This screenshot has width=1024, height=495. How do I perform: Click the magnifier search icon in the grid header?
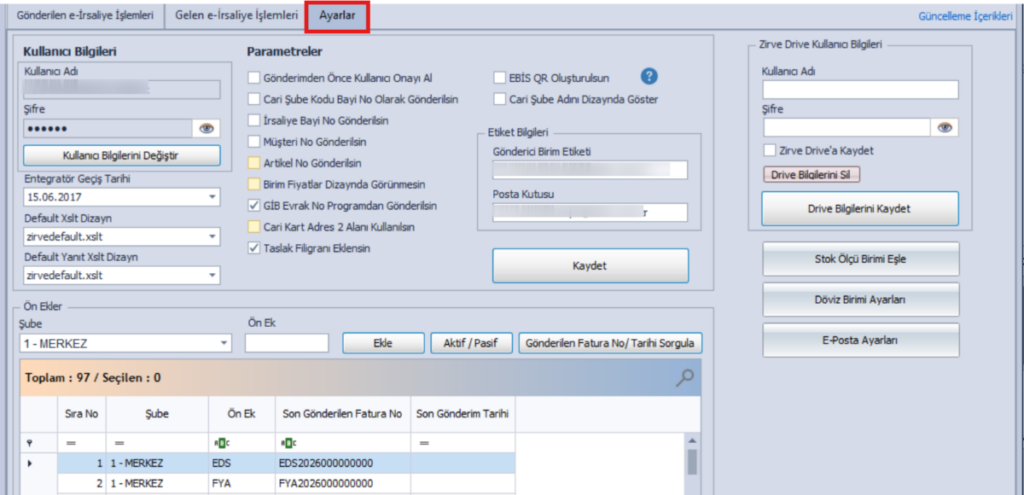point(684,377)
